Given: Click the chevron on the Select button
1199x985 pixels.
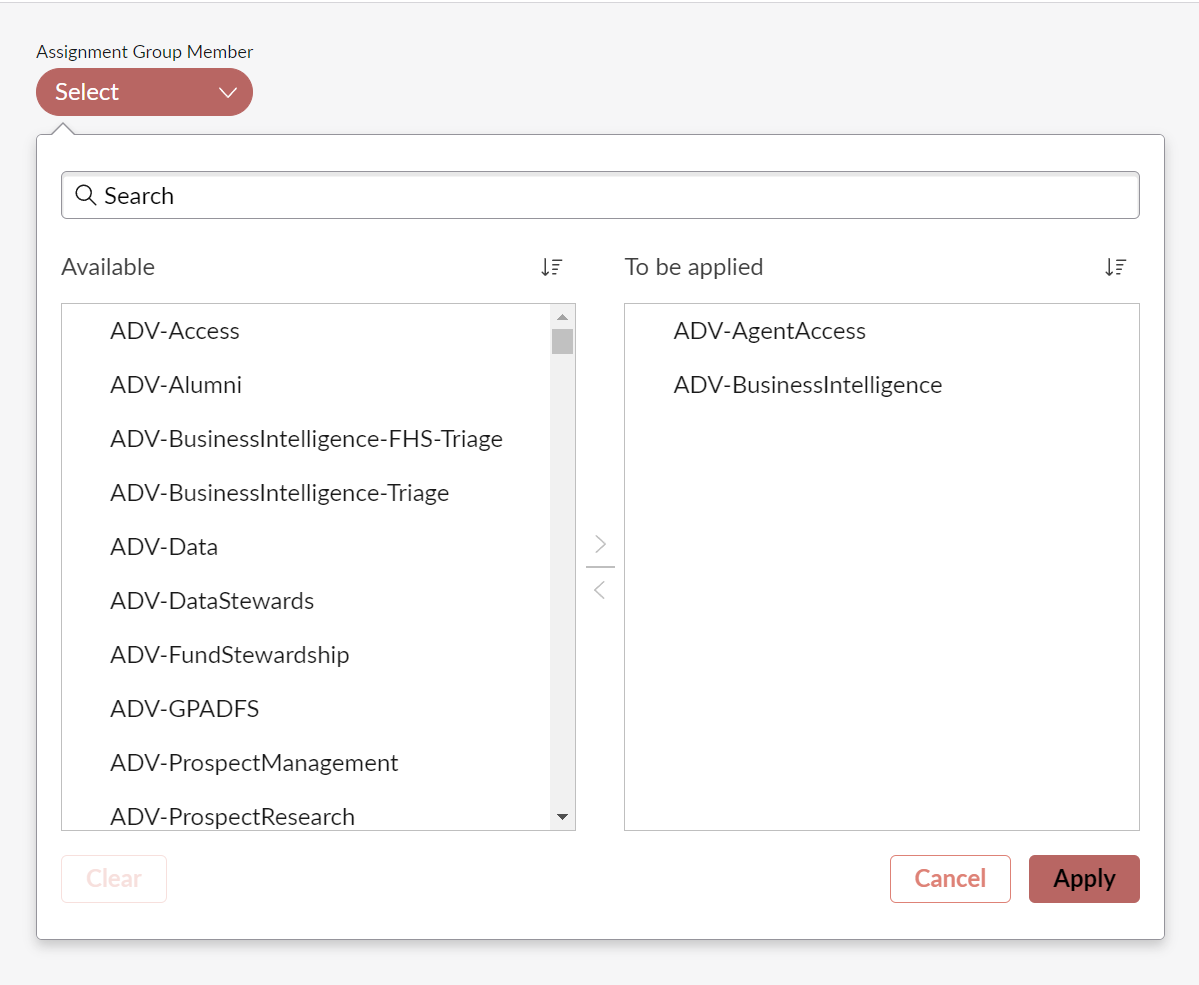Looking at the screenshot, I should pyautogui.click(x=228, y=91).
